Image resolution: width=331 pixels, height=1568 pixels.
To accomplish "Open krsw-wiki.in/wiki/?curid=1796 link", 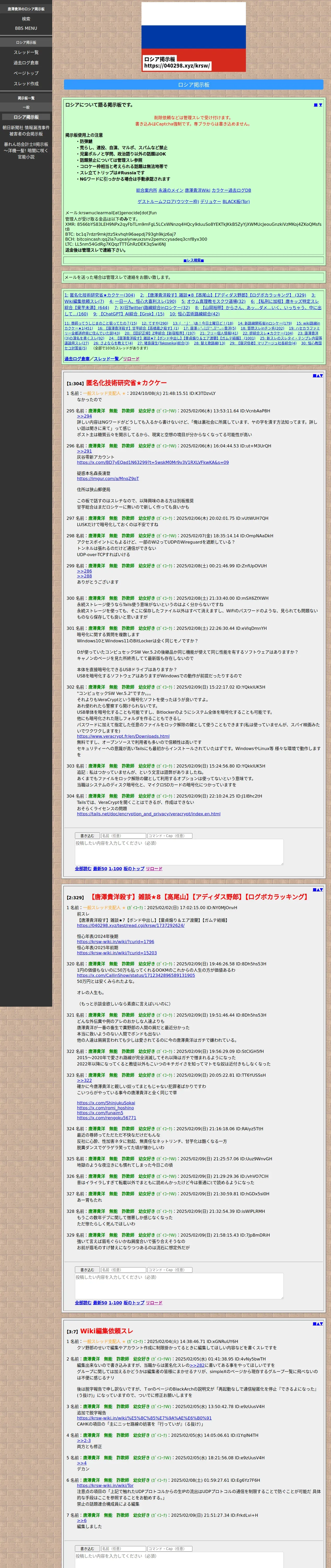I will (116, 942).
